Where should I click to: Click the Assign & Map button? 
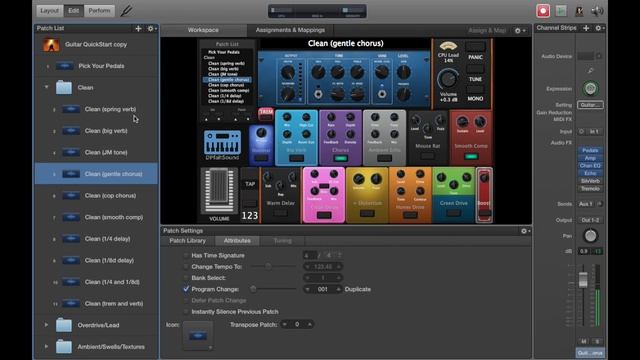pos(487,31)
